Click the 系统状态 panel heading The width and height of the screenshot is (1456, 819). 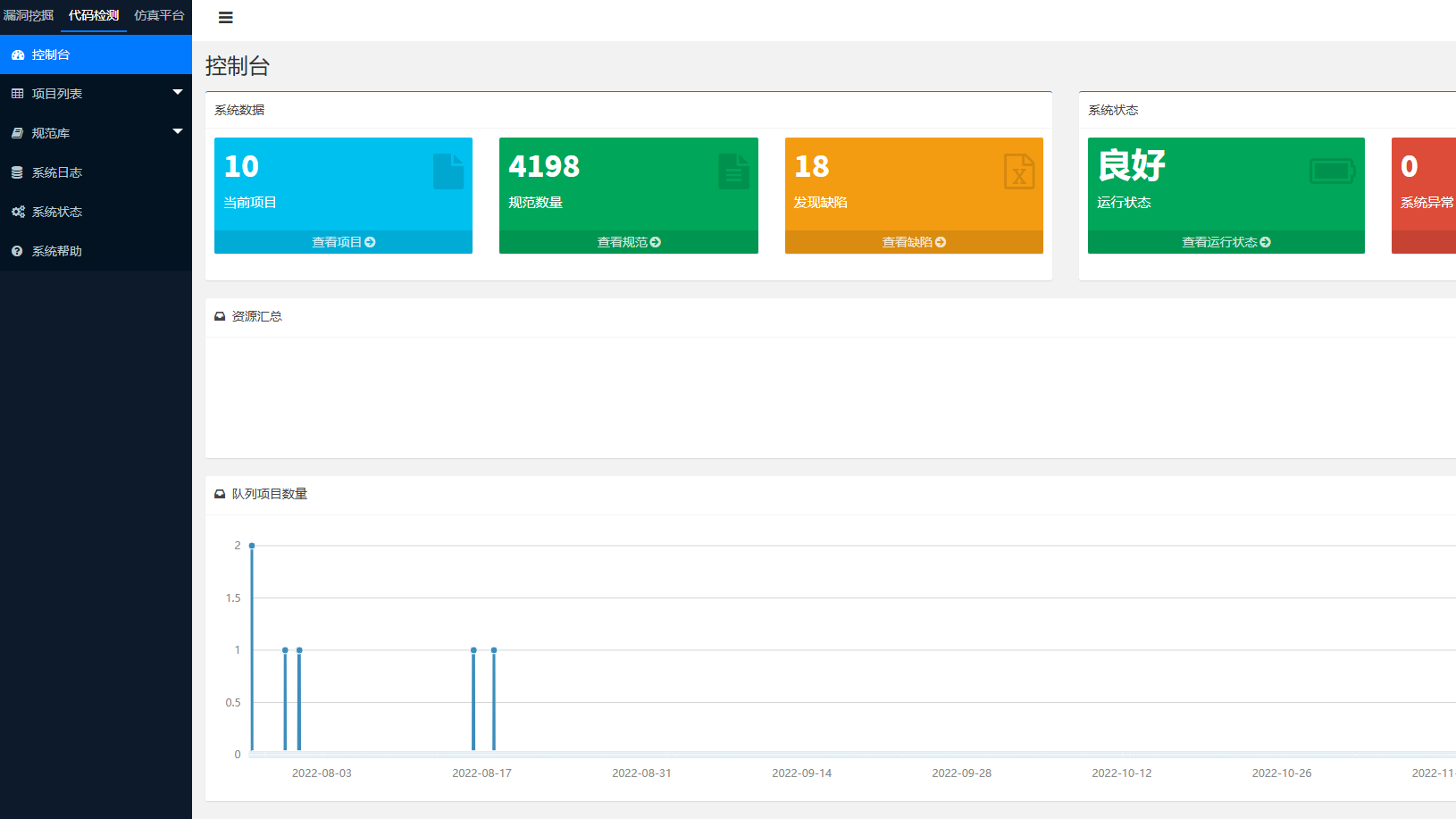coord(1113,110)
